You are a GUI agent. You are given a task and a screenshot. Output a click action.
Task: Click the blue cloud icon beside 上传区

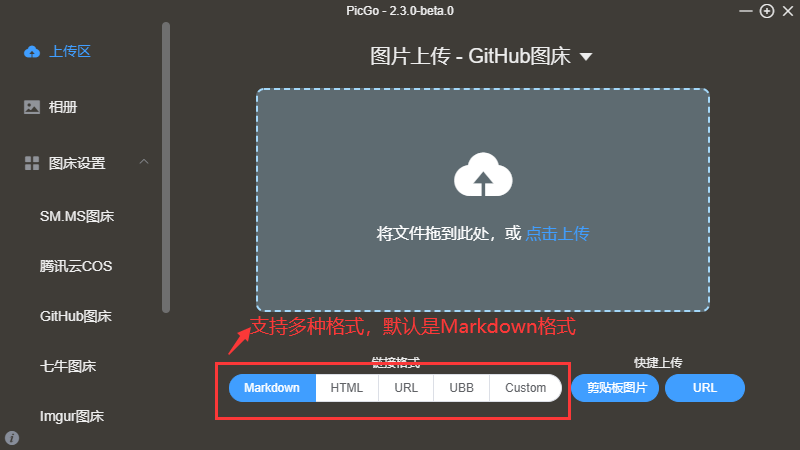coord(32,52)
